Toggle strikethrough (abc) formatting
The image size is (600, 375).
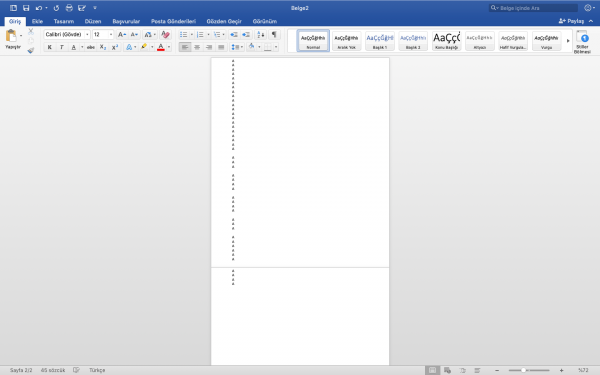tap(91, 47)
